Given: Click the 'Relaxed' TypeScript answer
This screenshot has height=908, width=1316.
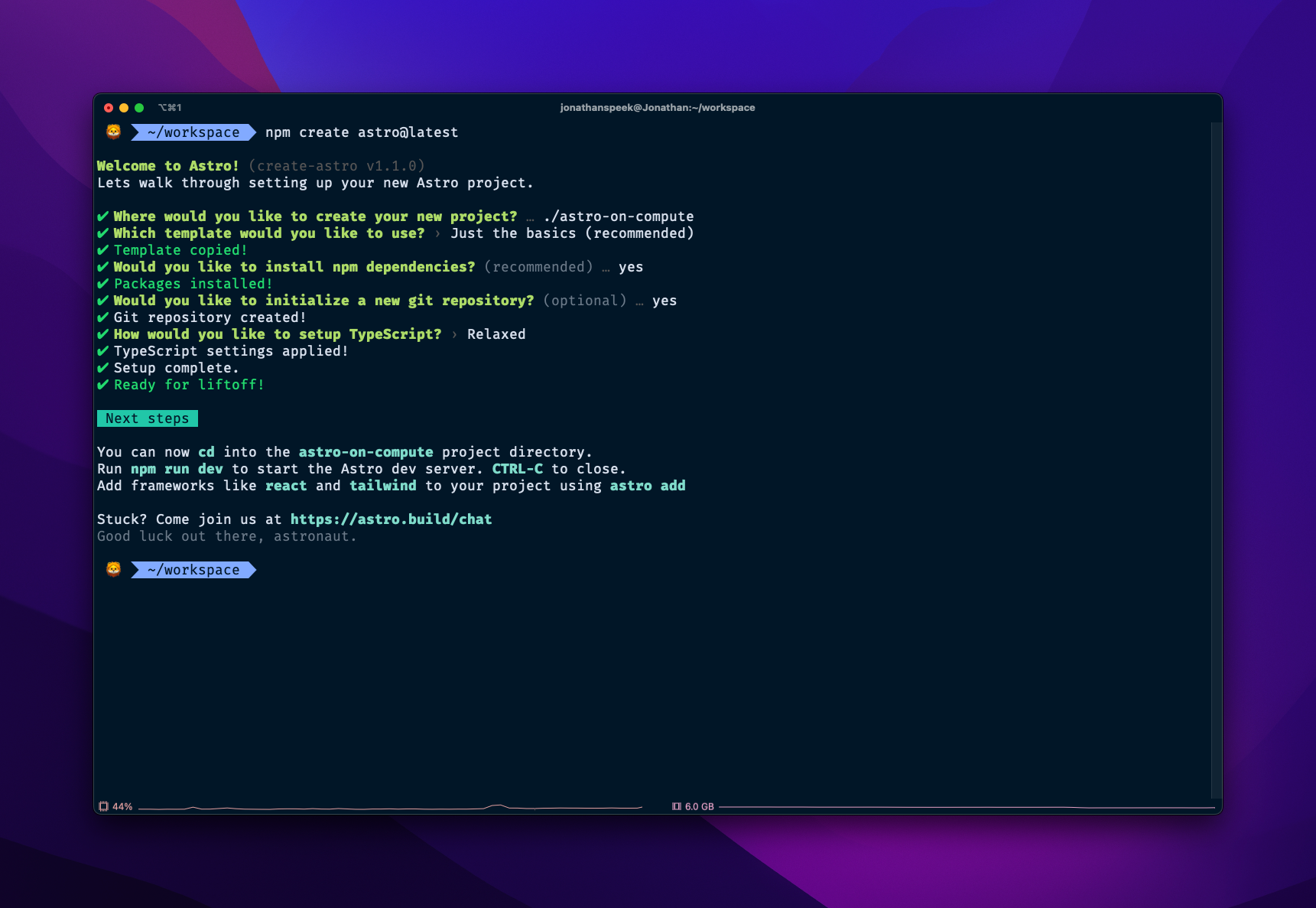Looking at the screenshot, I should tap(496, 334).
